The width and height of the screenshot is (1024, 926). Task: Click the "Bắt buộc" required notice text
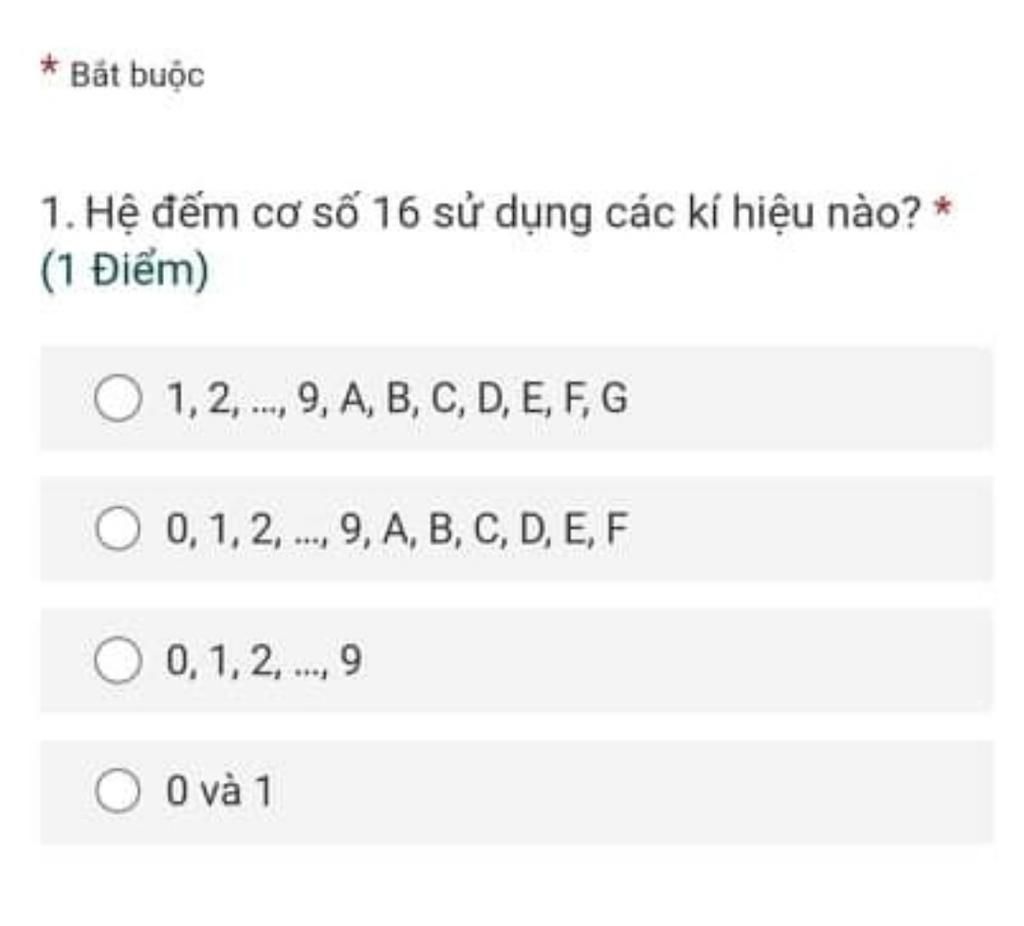coord(137,75)
